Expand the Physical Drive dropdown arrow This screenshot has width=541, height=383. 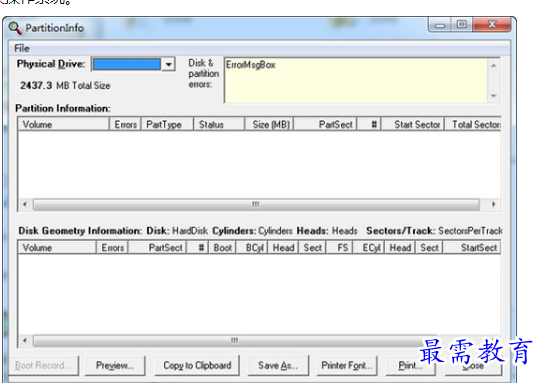point(168,64)
